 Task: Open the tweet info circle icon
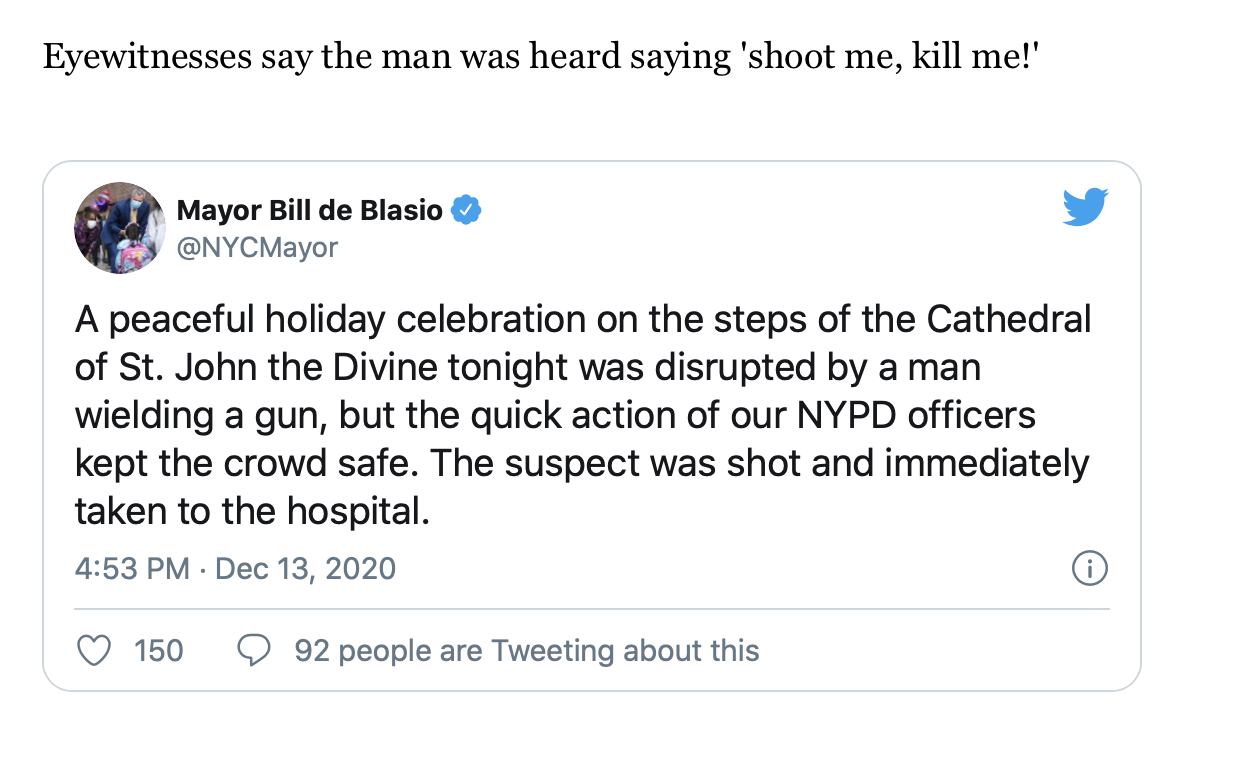[x=1089, y=569]
